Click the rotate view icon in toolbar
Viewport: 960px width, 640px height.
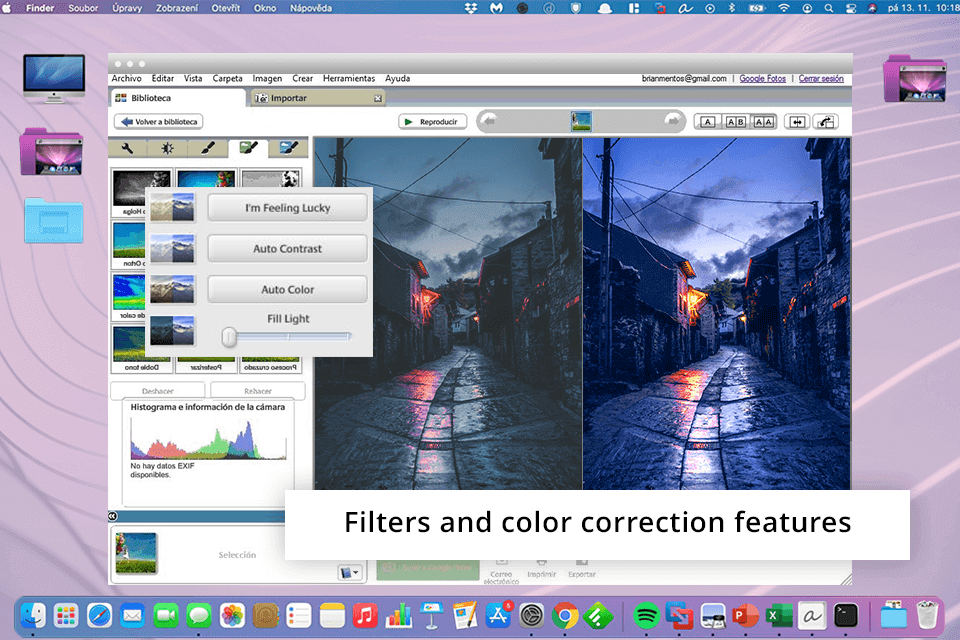tap(826, 122)
